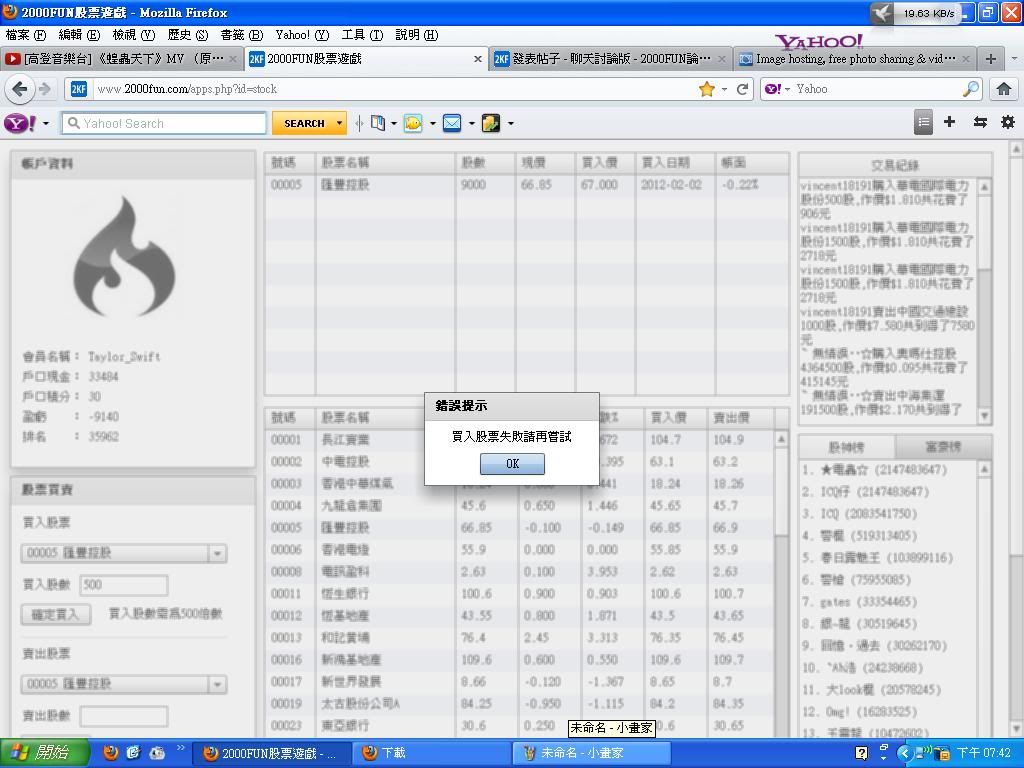Click the 確定買入 confirm buy button

pos(55,614)
